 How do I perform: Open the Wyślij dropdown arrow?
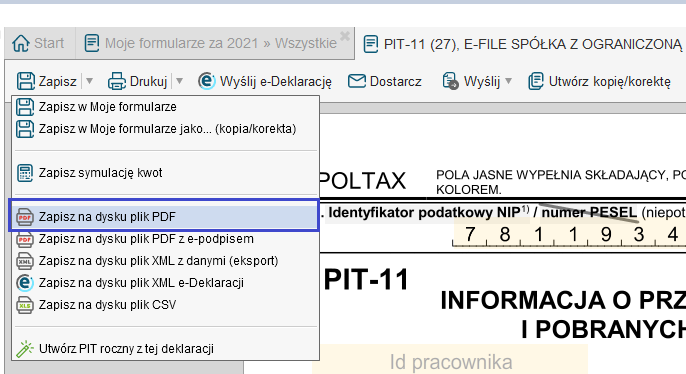508,81
